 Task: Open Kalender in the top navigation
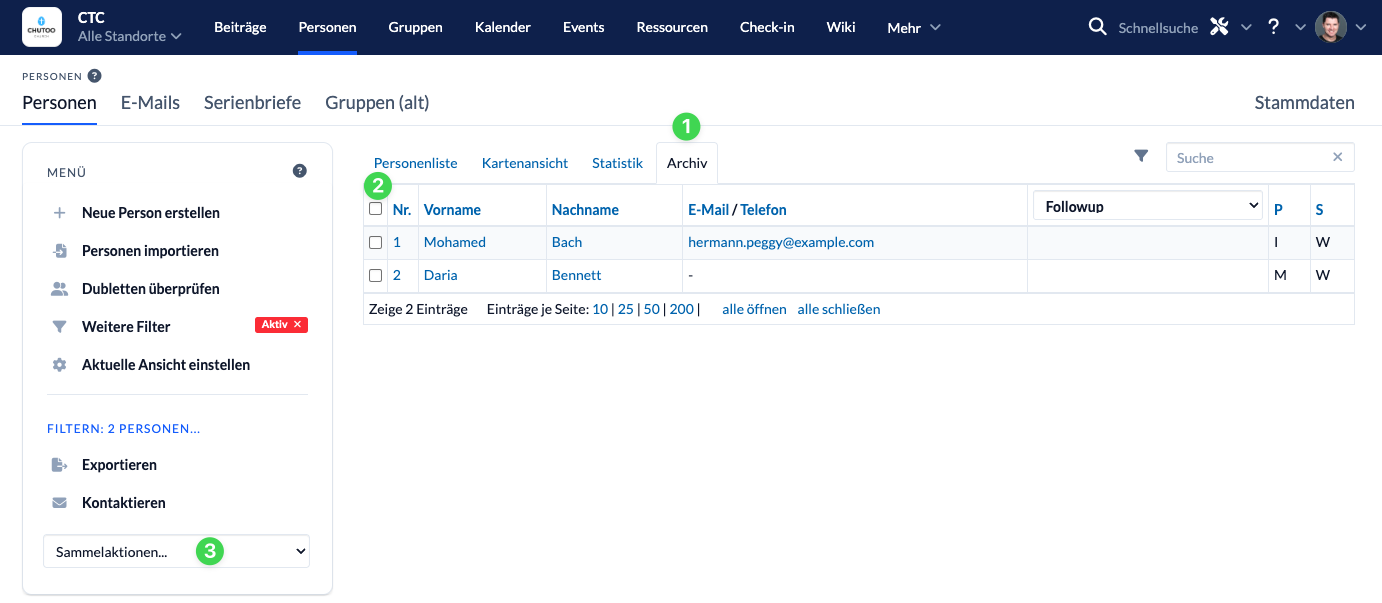(502, 27)
